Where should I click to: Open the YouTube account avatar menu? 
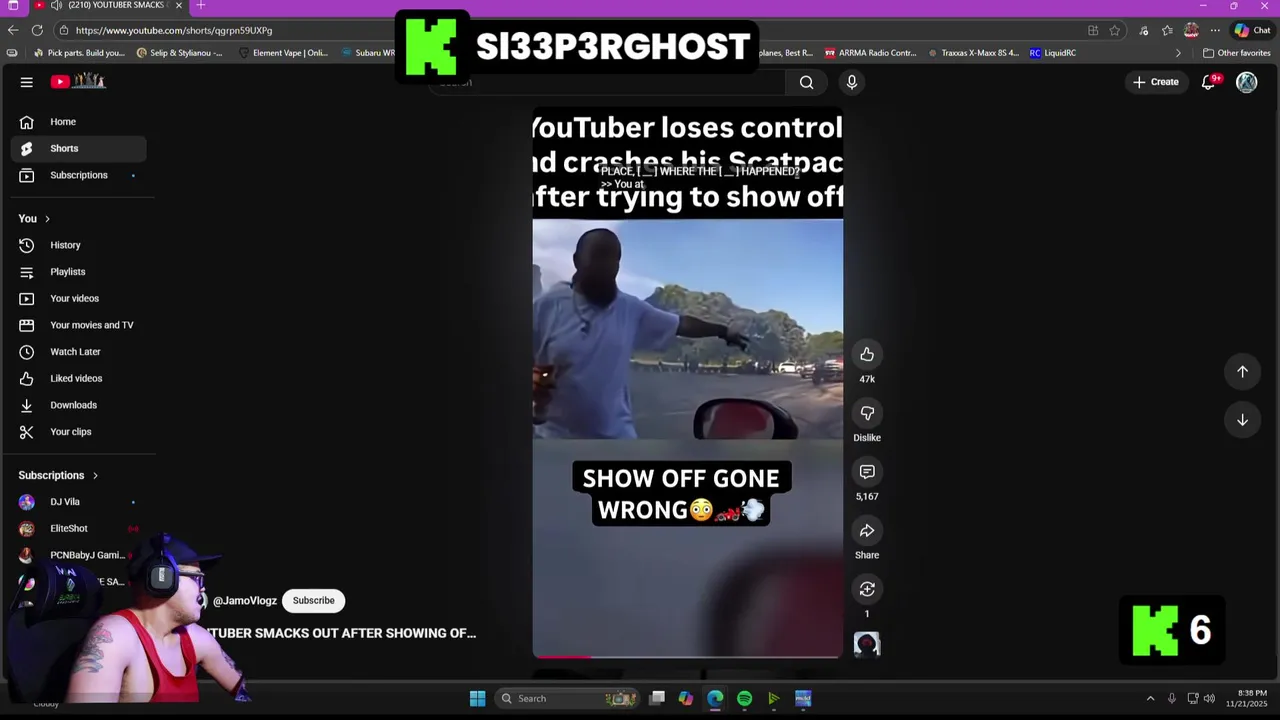[1246, 82]
